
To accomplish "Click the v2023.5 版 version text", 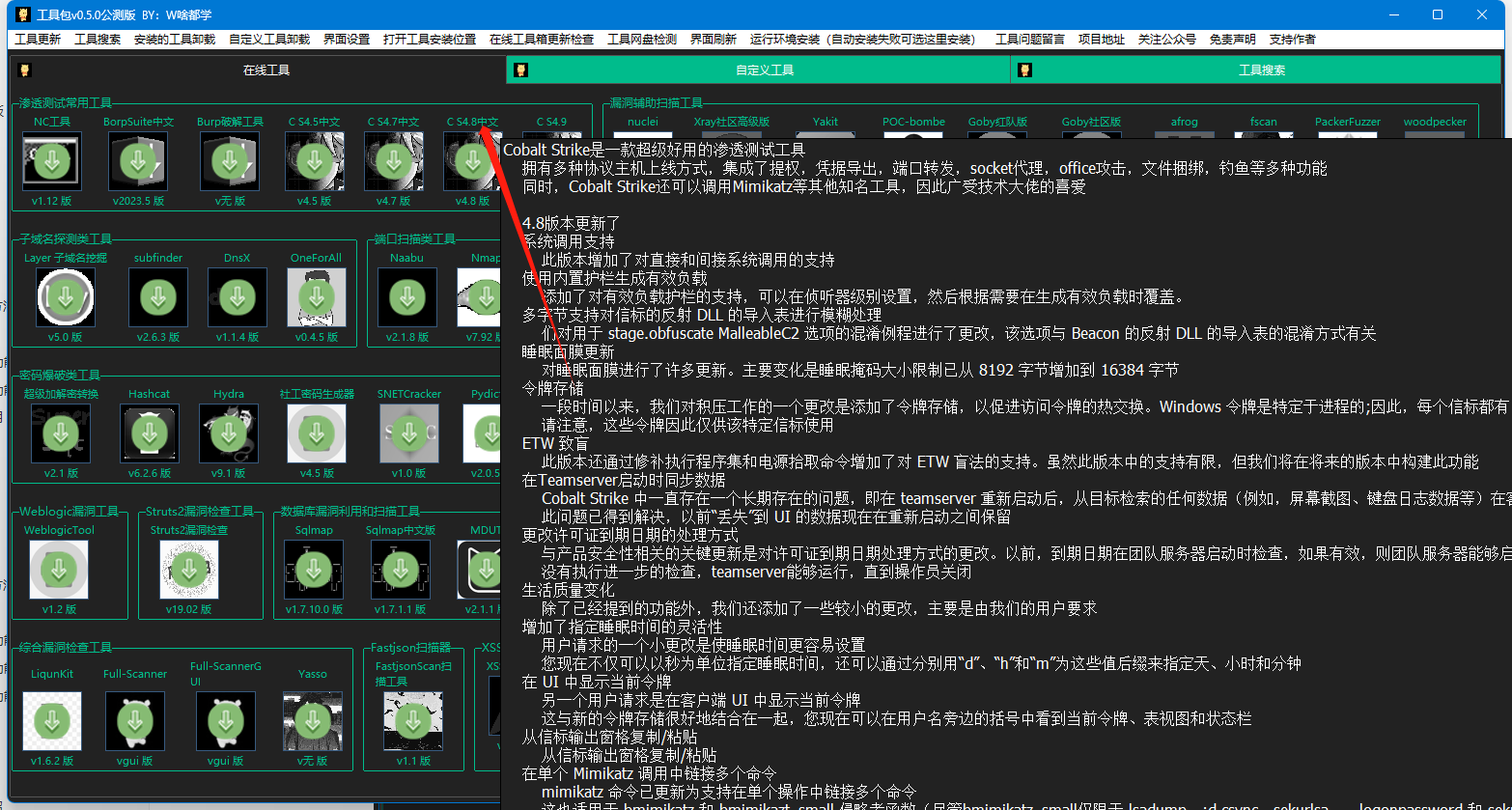I will pyautogui.click(x=138, y=202).
